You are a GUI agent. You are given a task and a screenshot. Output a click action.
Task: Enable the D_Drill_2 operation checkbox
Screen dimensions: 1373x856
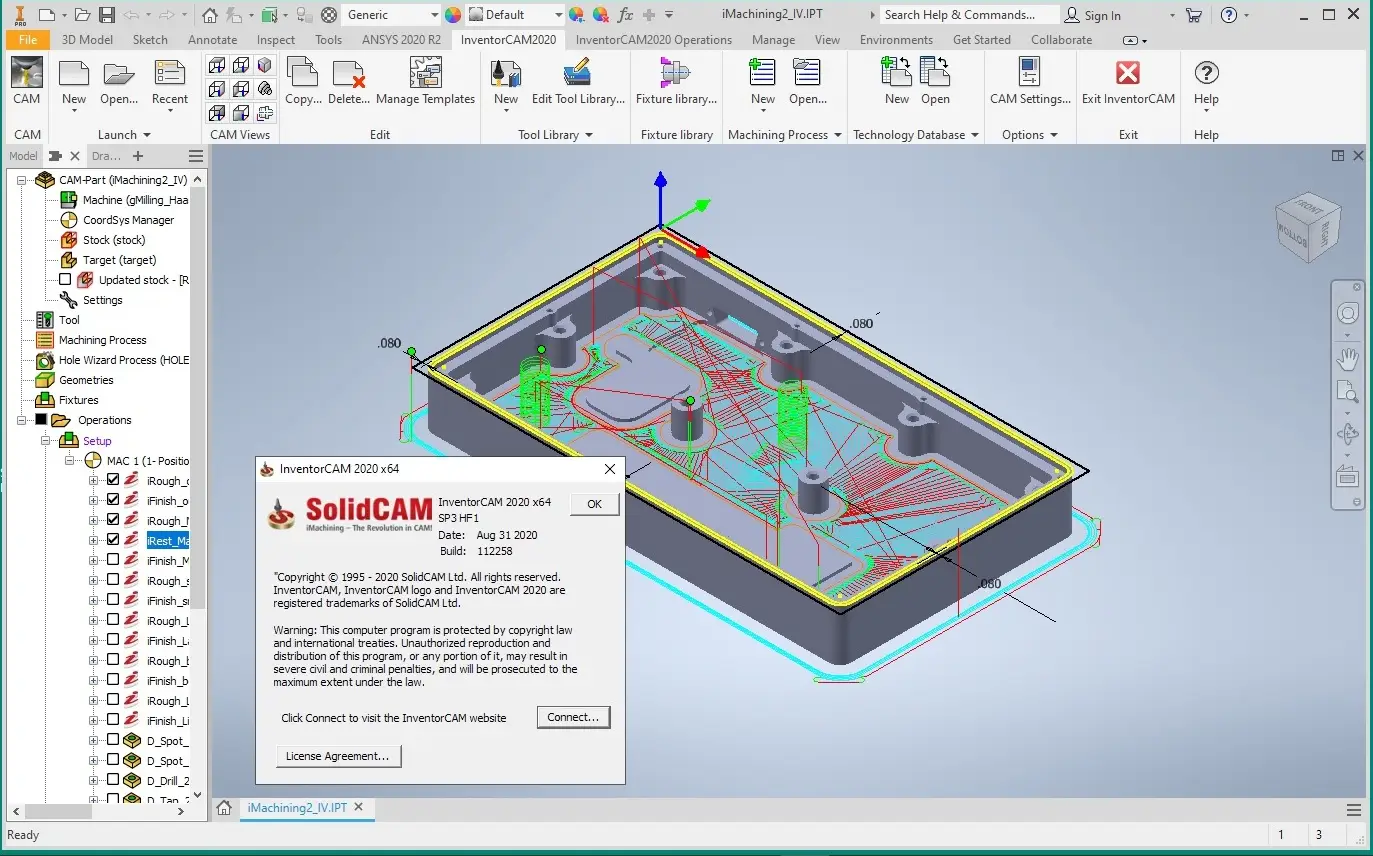(x=113, y=780)
